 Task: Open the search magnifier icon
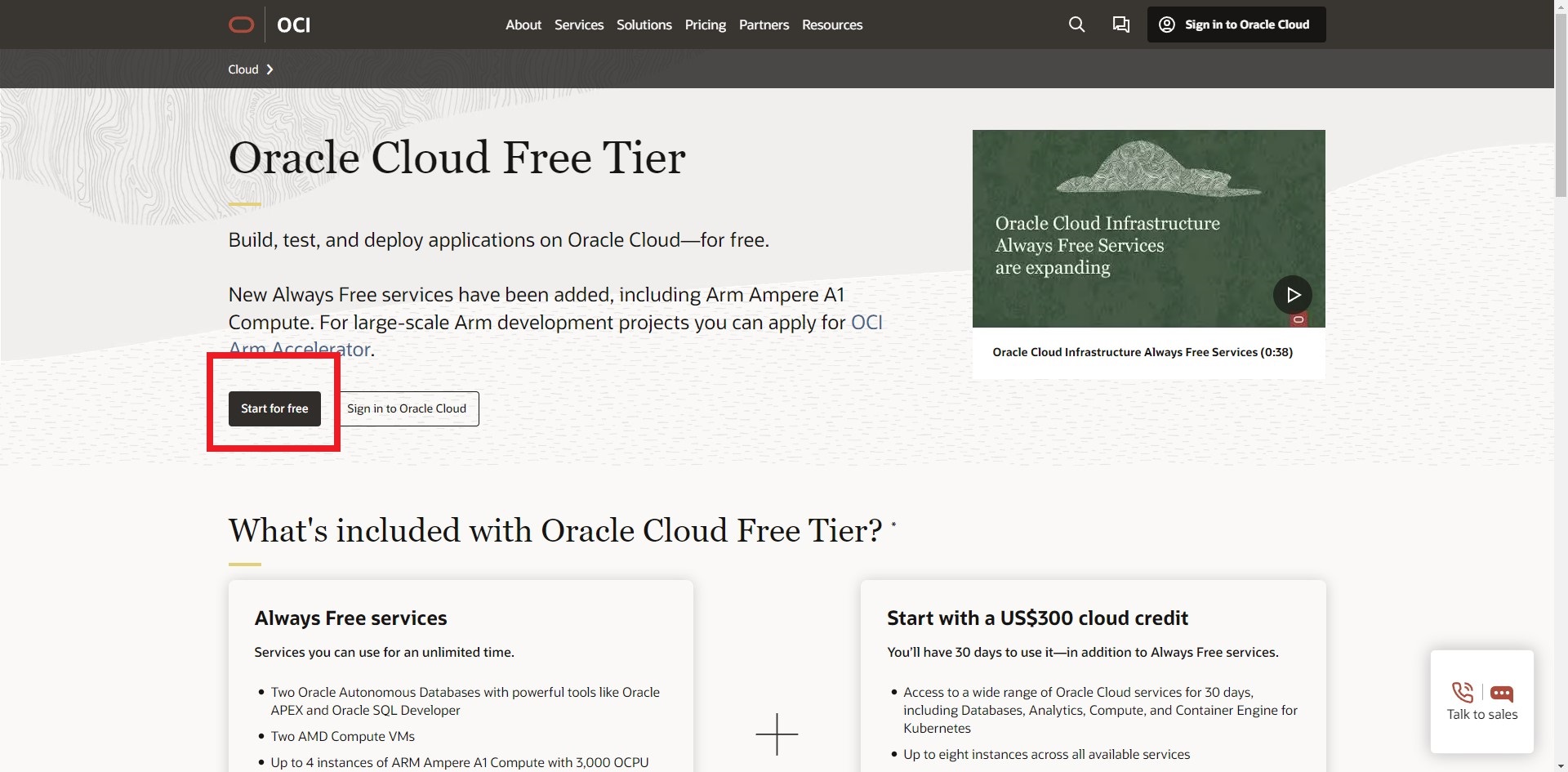1076,25
